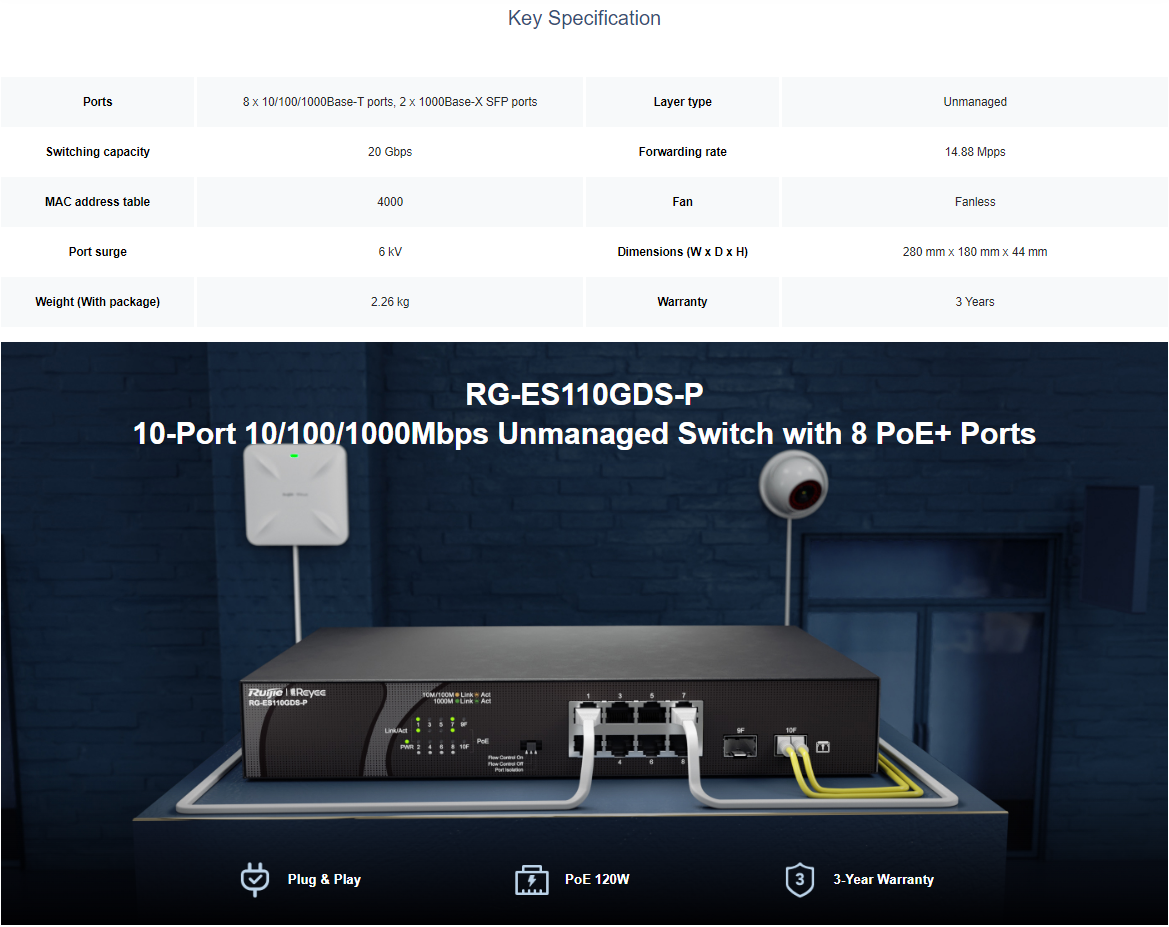Select the Warranty label cell
Viewport: 1169px width, 927px height.
682,301
